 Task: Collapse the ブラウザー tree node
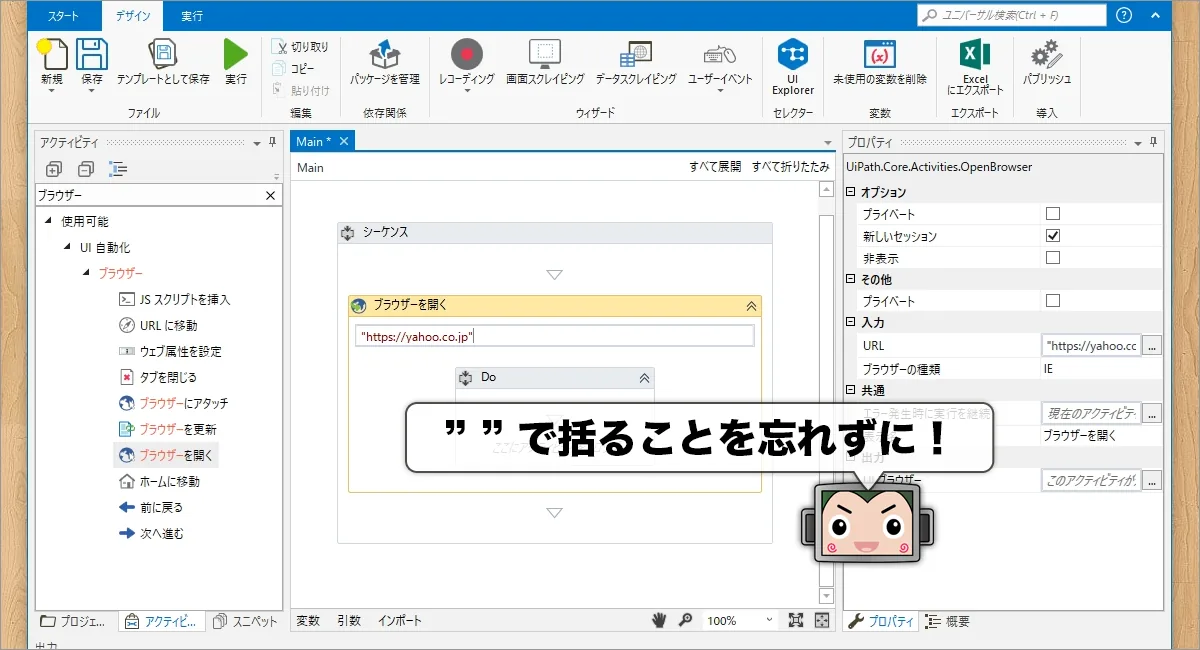(x=86, y=273)
